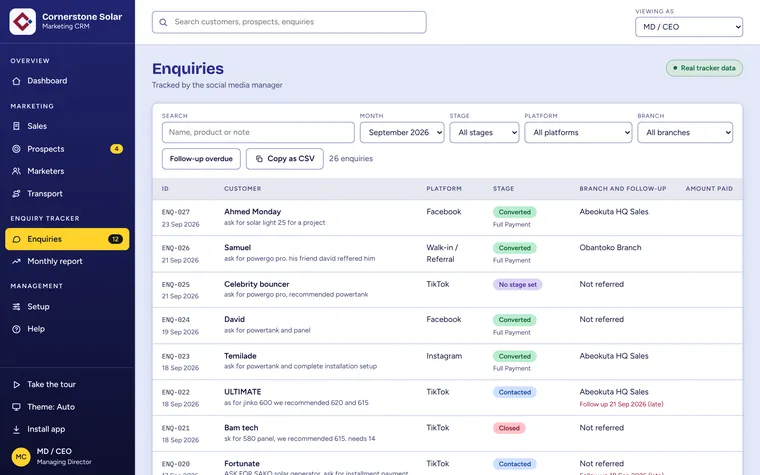
Task: Open the MD / CEO profile at sidebar bottom
Action: [x=67, y=457]
